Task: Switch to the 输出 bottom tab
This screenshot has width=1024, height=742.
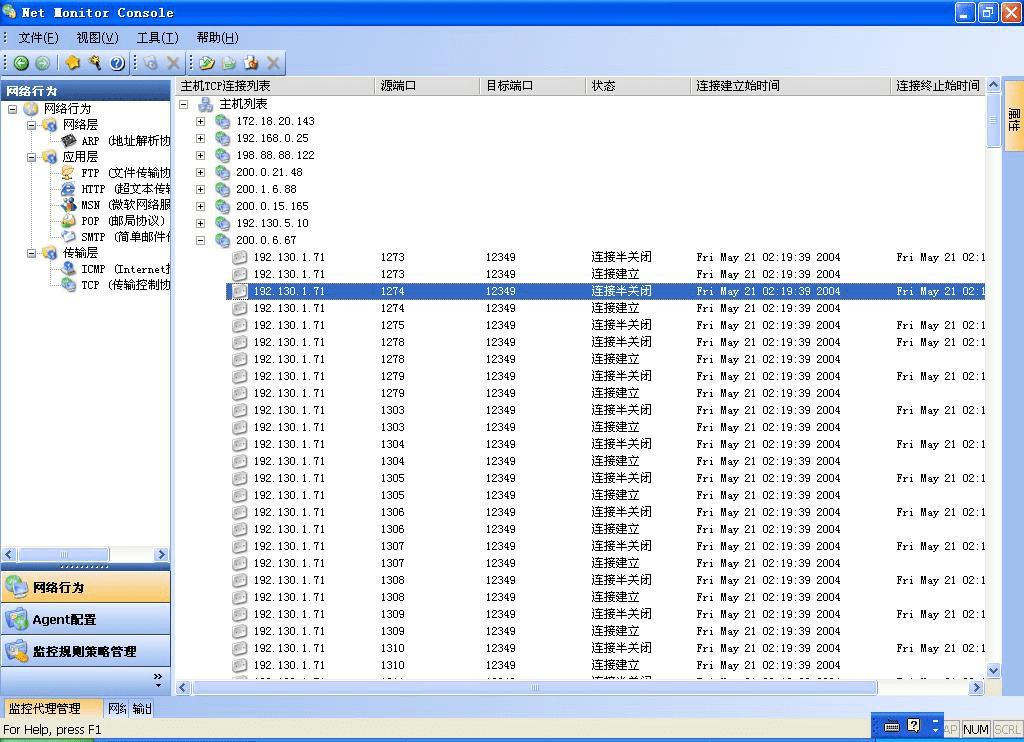Action: pyautogui.click(x=142, y=709)
